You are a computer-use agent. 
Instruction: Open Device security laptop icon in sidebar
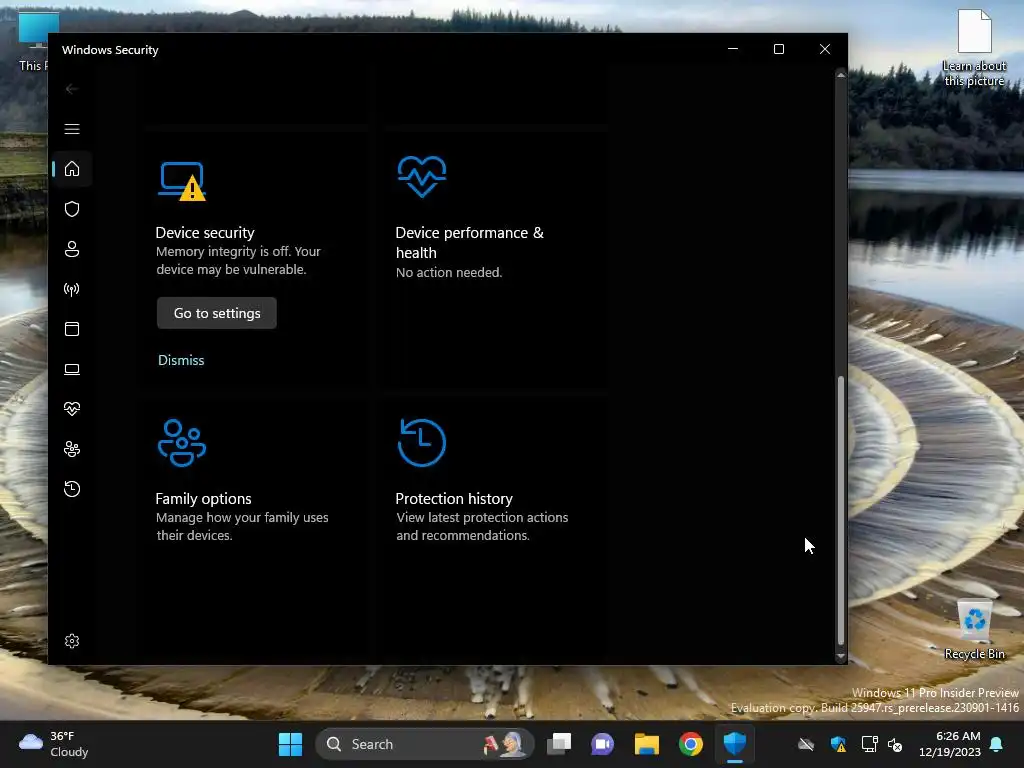(72, 369)
